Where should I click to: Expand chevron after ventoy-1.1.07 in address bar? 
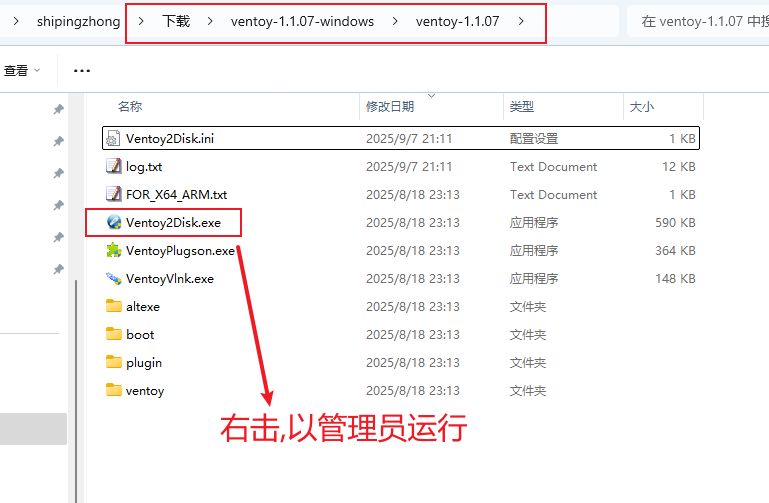pyautogui.click(x=522, y=21)
